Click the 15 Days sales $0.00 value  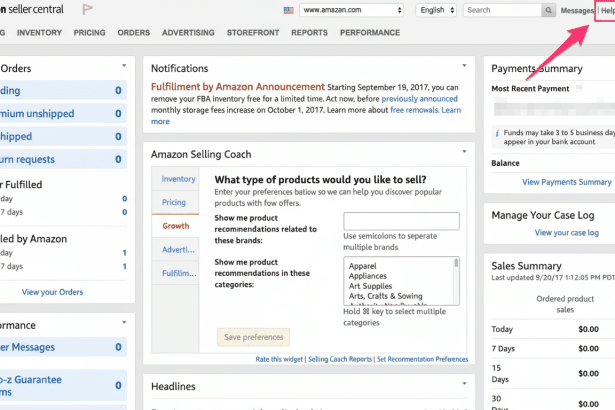click(588, 374)
